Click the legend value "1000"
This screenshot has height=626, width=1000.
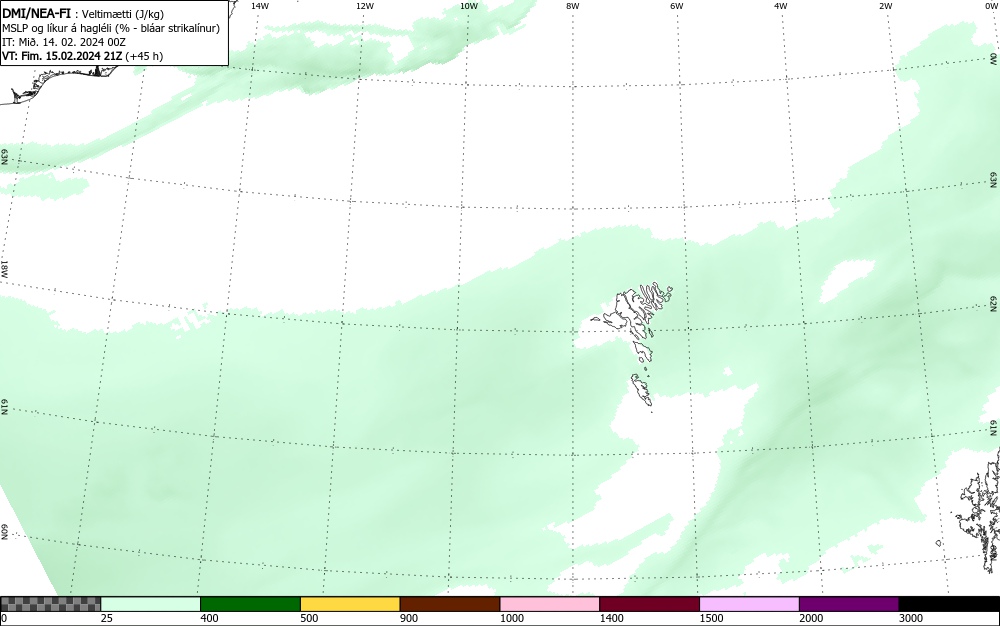[511, 618]
